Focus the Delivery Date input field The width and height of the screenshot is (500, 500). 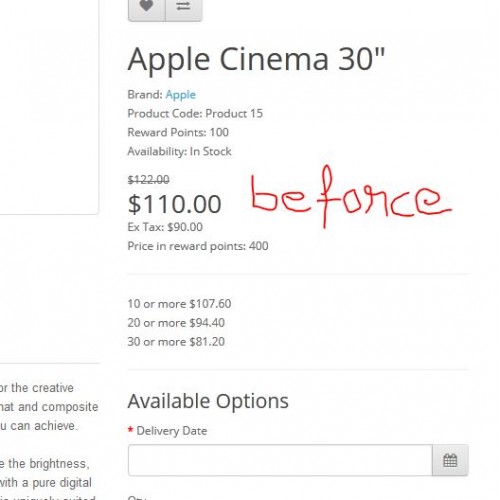(x=280, y=460)
